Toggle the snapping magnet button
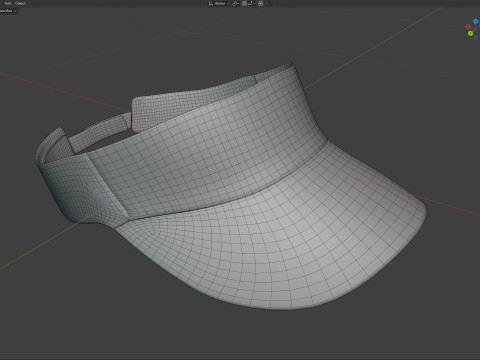The image size is (480, 360). [244, 4]
